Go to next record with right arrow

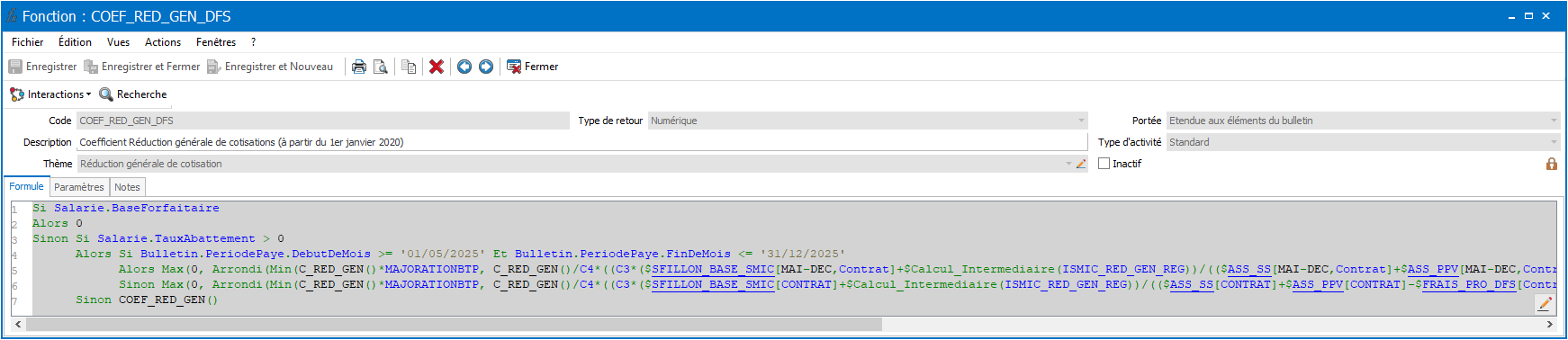click(x=486, y=67)
